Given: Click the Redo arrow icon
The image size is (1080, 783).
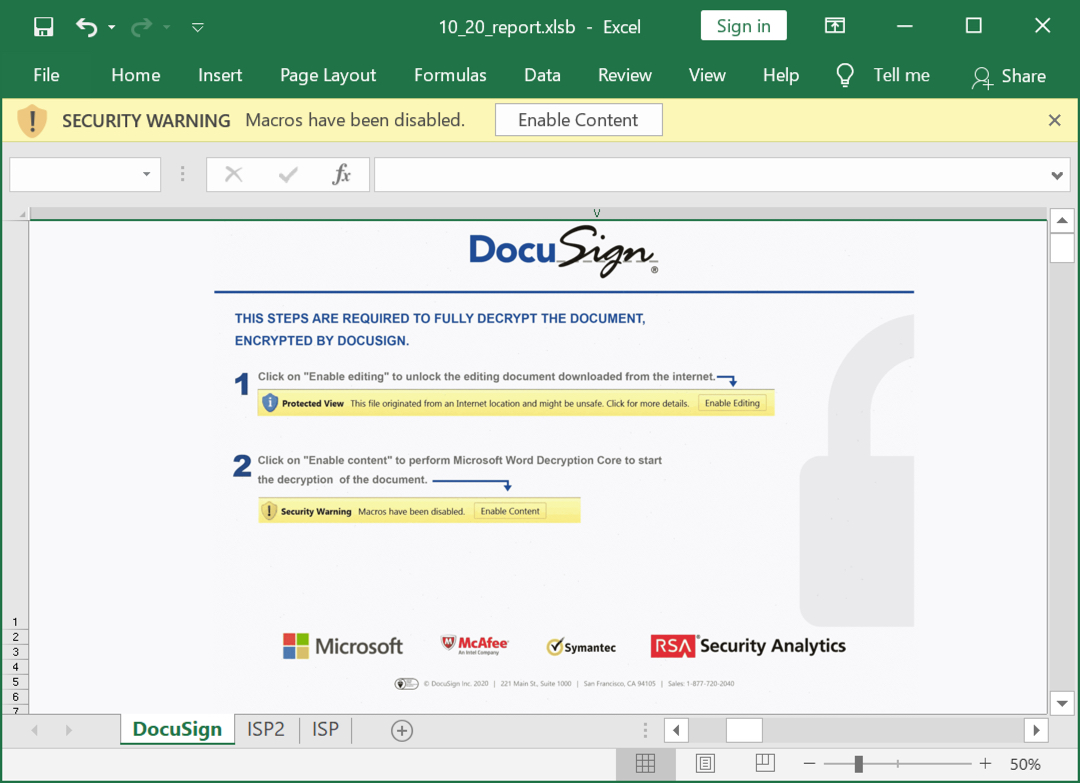Looking at the screenshot, I should click(141, 27).
